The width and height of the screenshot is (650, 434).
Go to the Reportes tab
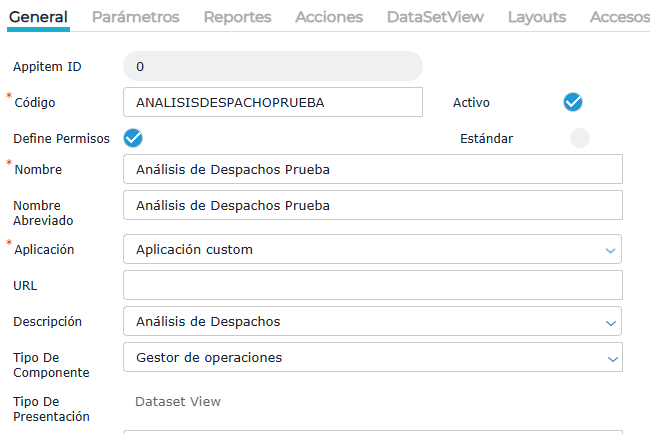(x=237, y=17)
